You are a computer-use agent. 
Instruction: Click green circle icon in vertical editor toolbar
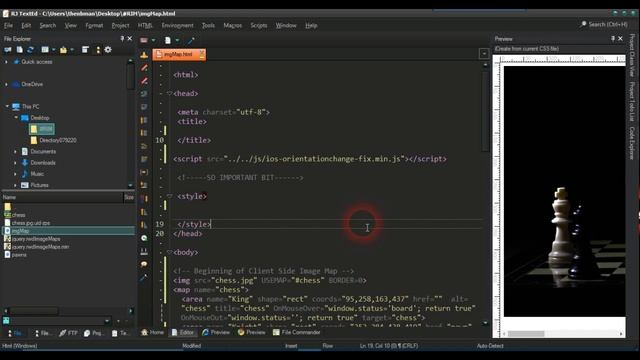point(144,238)
